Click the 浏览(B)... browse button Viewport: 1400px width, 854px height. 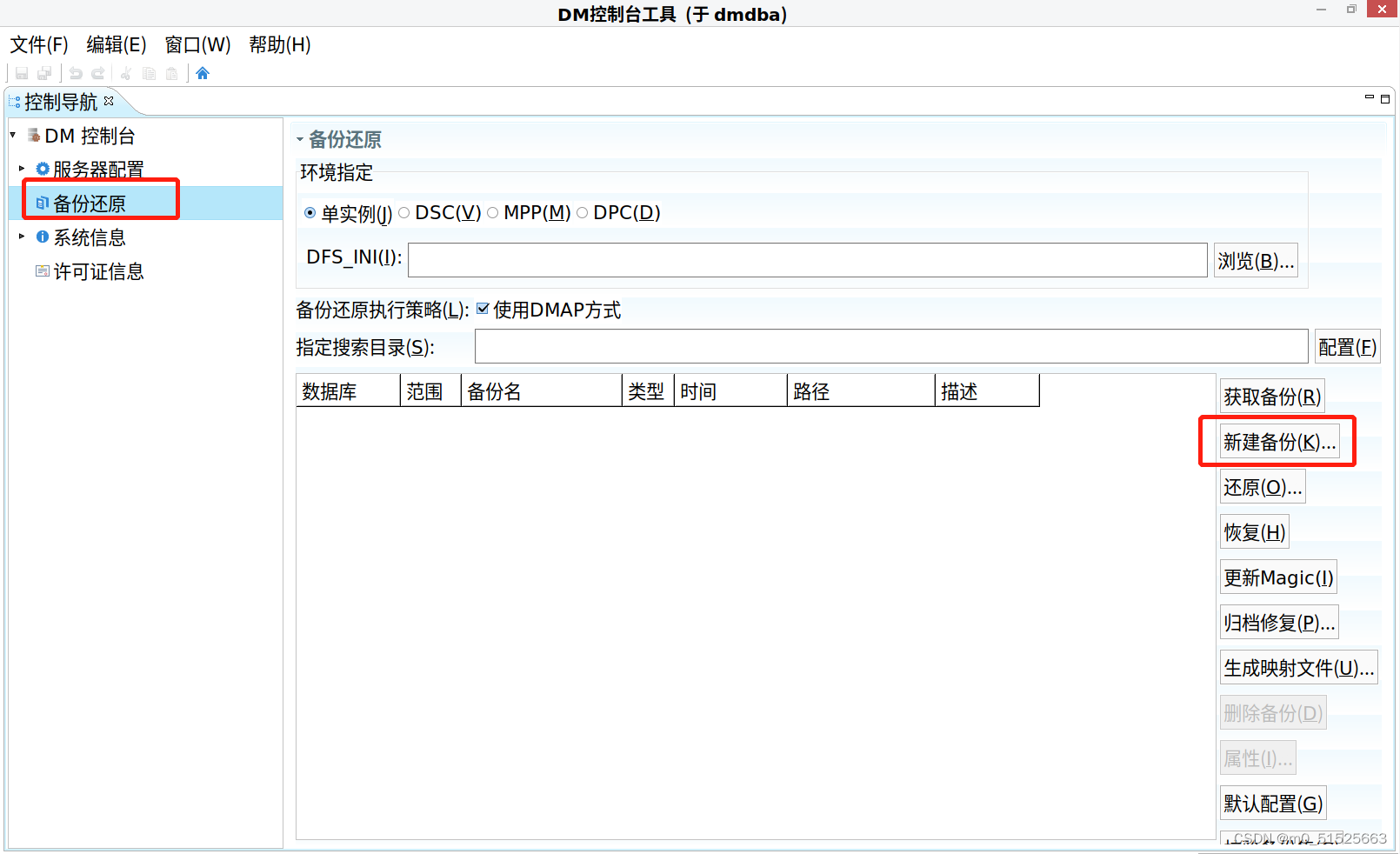coord(1256,261)
